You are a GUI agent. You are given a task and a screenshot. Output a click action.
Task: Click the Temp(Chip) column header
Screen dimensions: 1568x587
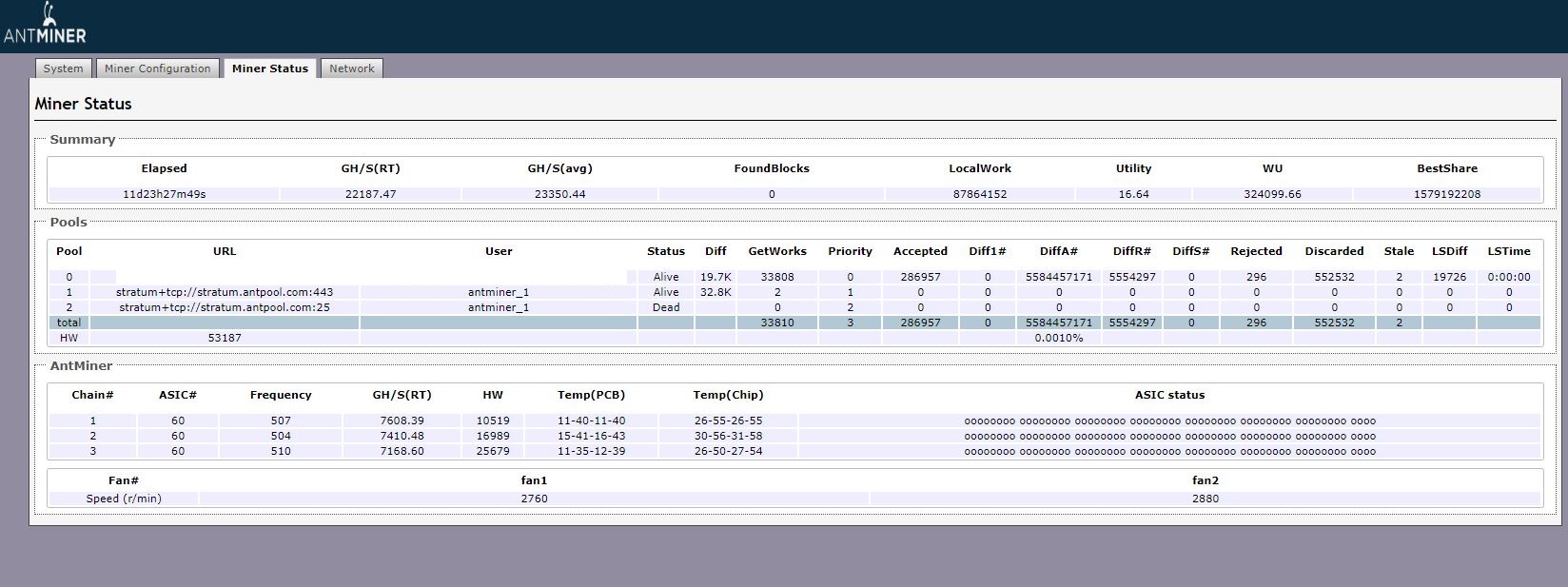point(728,395)
